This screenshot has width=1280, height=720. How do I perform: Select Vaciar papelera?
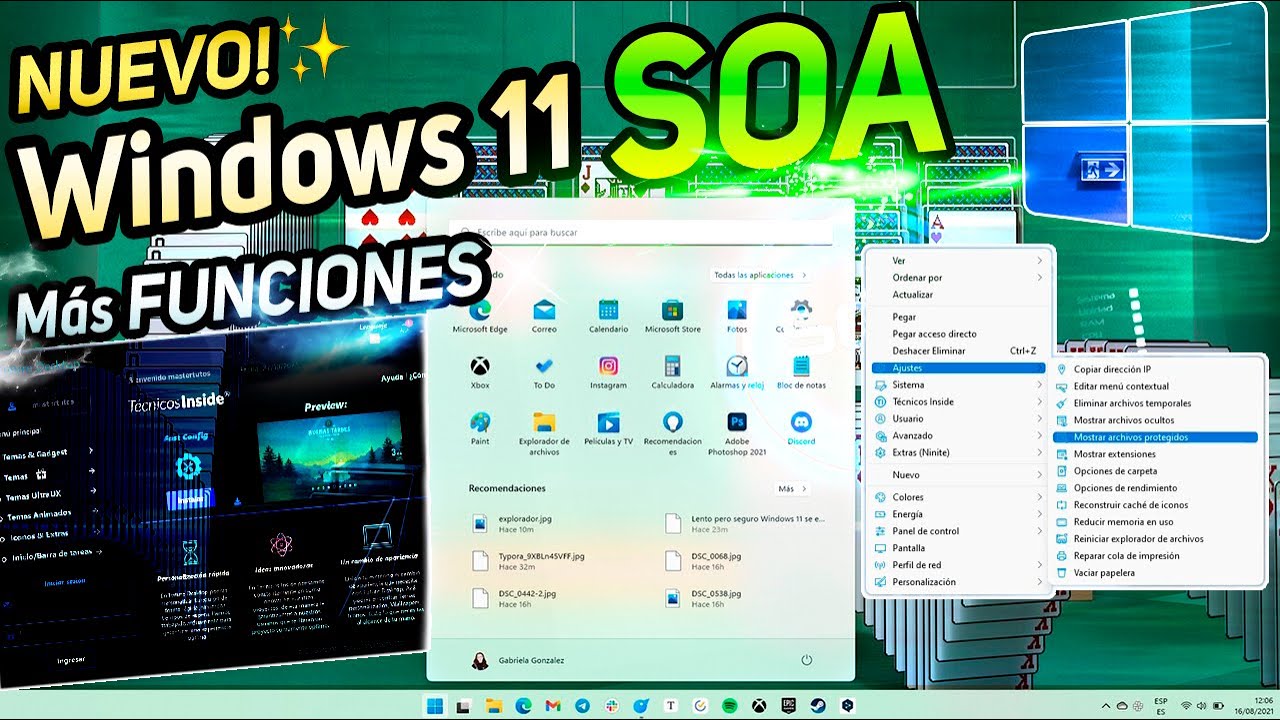click(1155, 573)
